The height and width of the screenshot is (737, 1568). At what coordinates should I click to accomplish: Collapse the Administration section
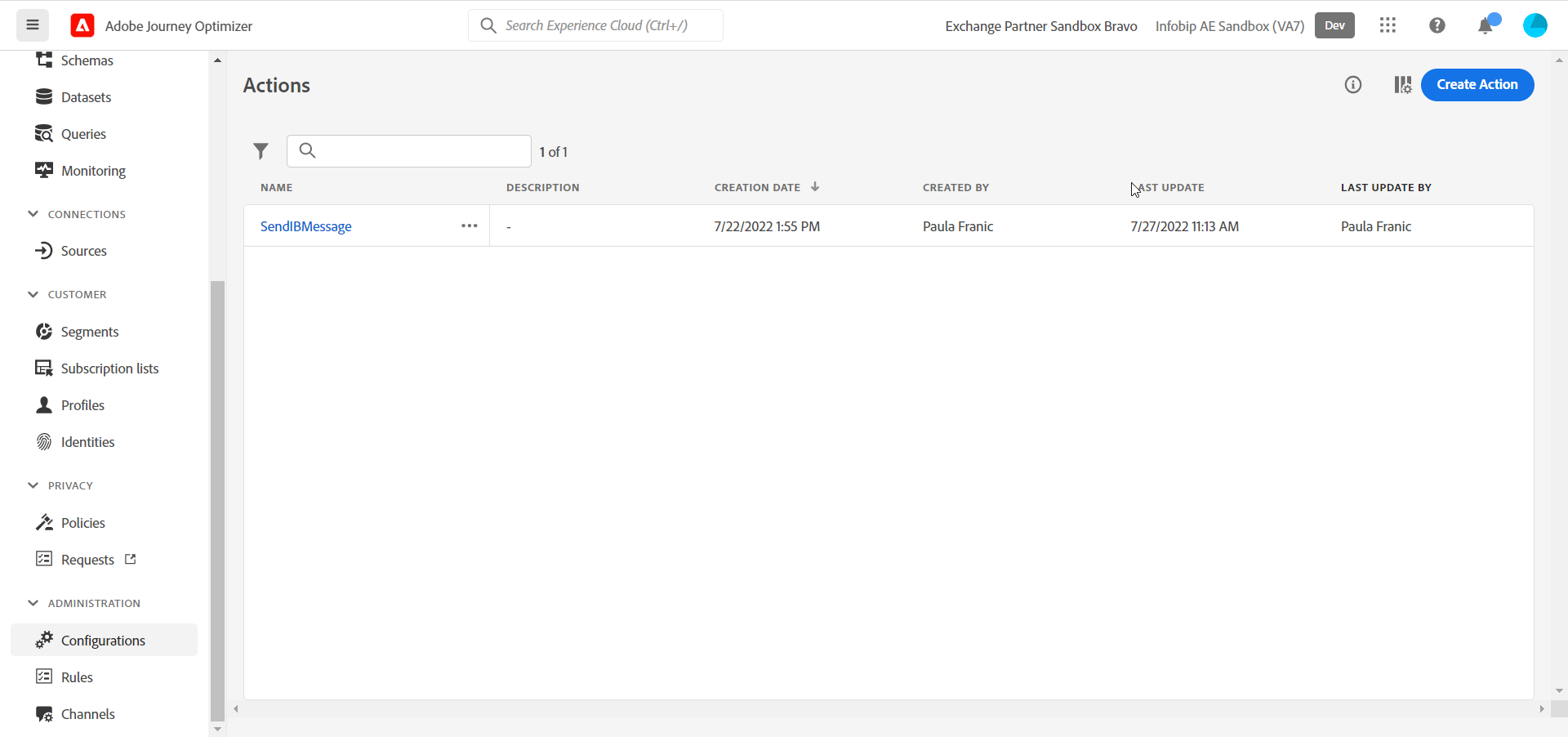click(33, 603)
